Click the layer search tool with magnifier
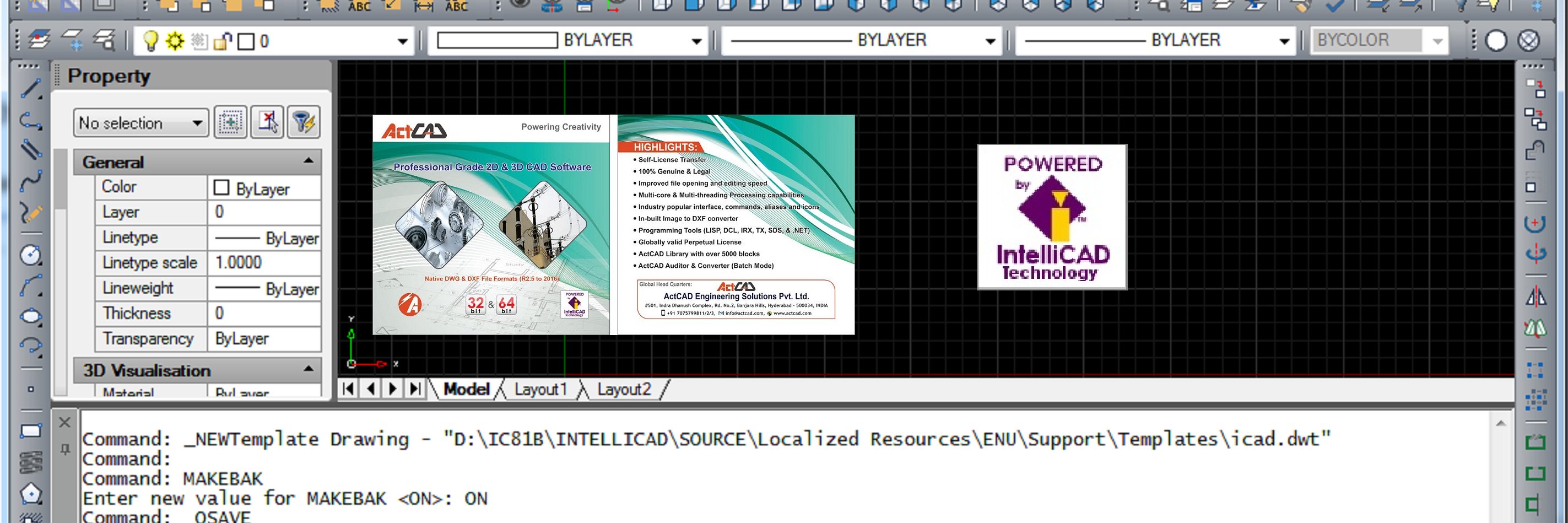 tap(105, 40)
